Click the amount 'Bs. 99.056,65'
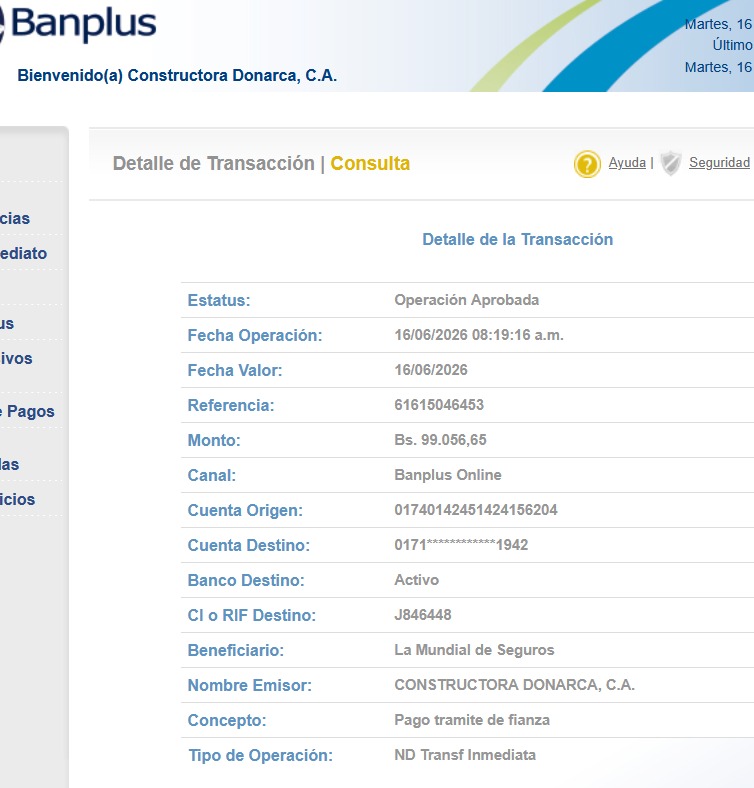Screen dimensions: 754x788 [440, 440]
